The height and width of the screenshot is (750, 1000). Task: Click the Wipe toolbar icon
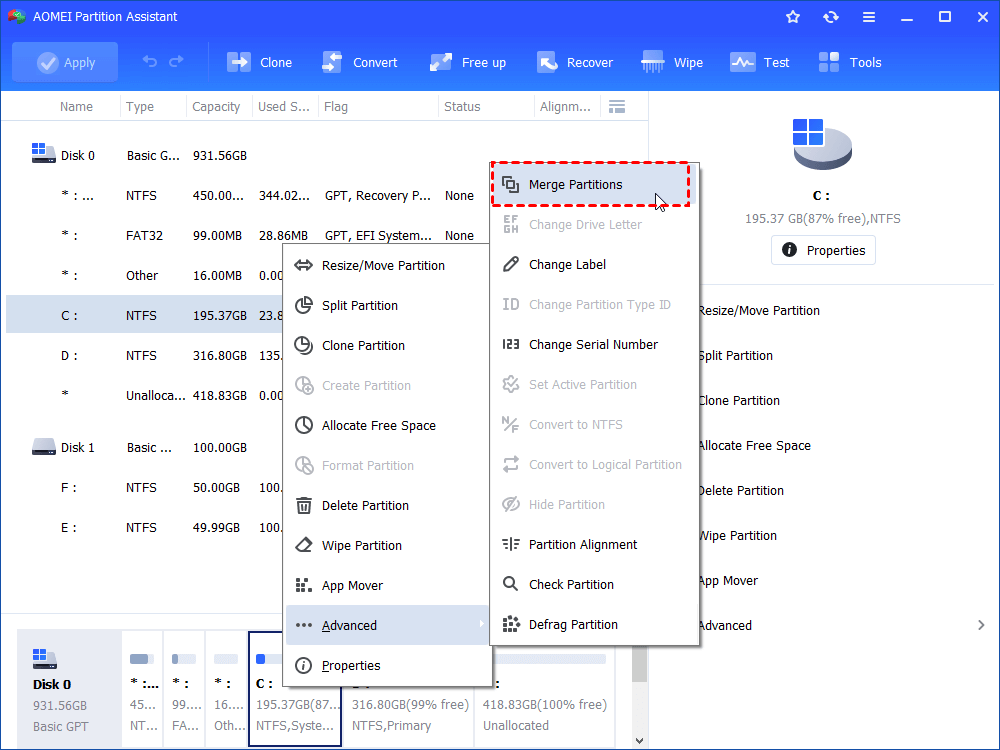pyautogui.click(x=672, y=62)
